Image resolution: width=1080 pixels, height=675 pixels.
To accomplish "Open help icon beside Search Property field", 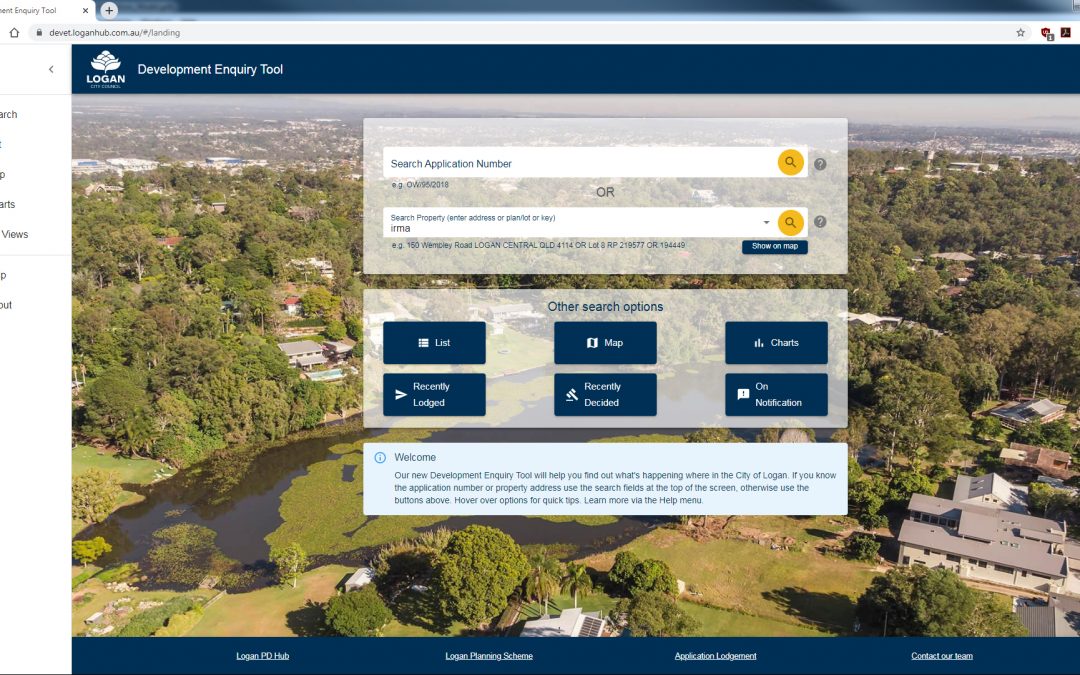I will tap(820, 222).
